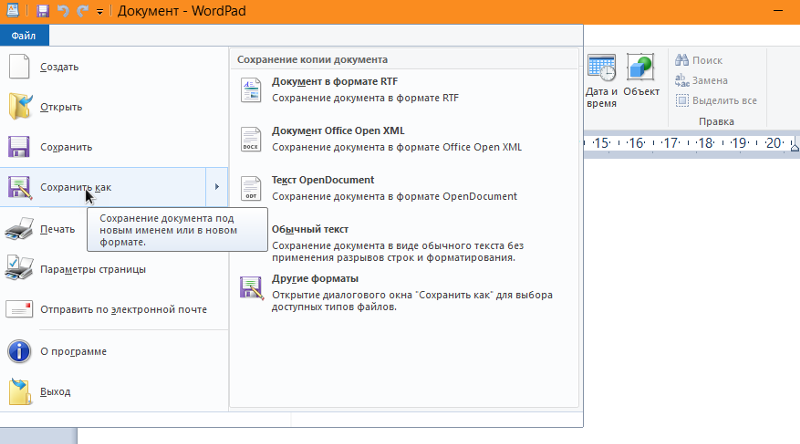
Task: Click the Другие форматы floppy icon
Action: click(x=252, y=287)
